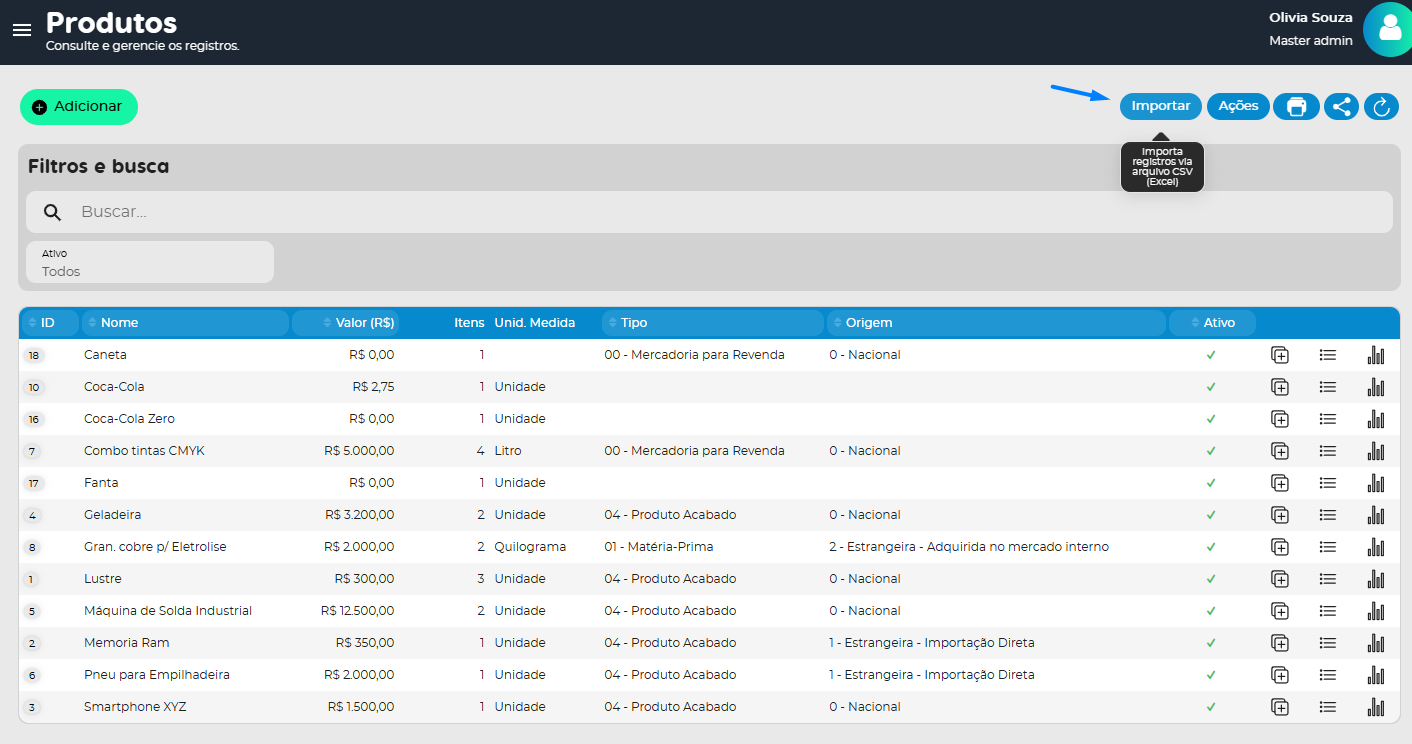Open item list for Geladeira
This screenshot has width=1412, height=744.
tap(1327, 515)
